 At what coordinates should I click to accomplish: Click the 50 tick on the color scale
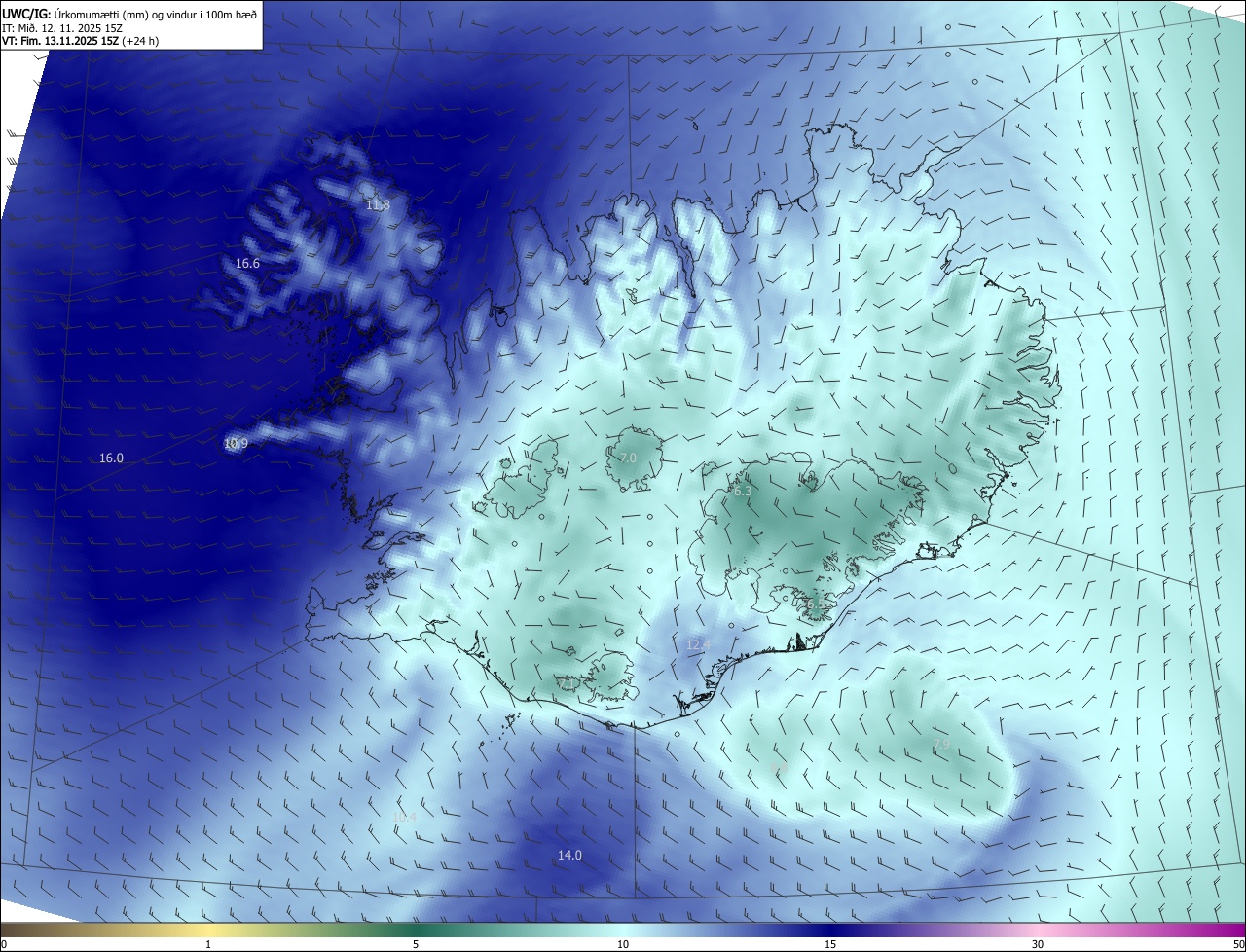(x=1238, y=944)
